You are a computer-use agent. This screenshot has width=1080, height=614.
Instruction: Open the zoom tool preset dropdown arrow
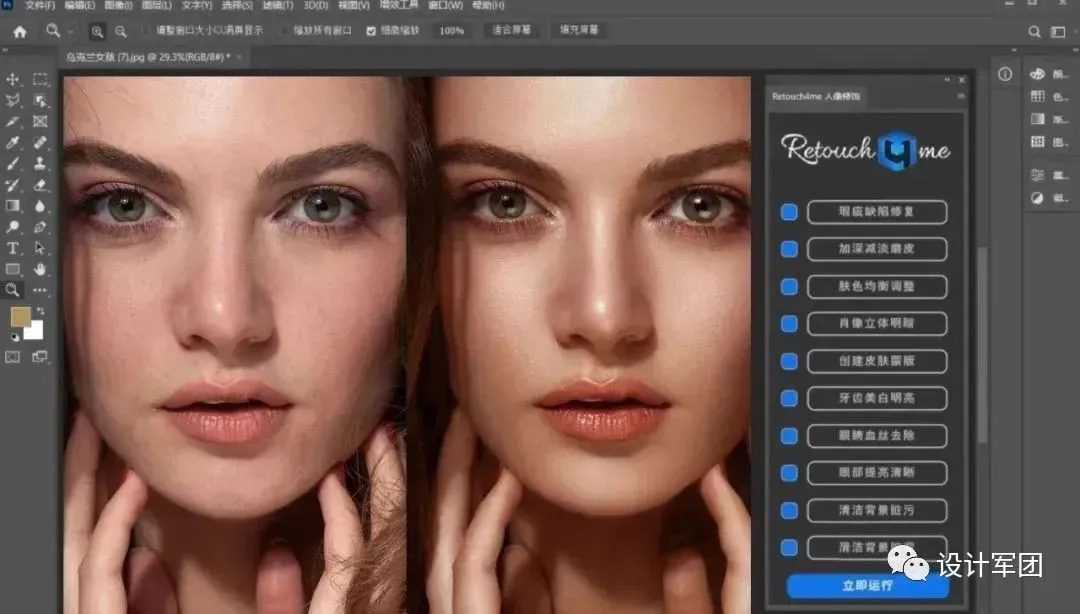point(71,32)
